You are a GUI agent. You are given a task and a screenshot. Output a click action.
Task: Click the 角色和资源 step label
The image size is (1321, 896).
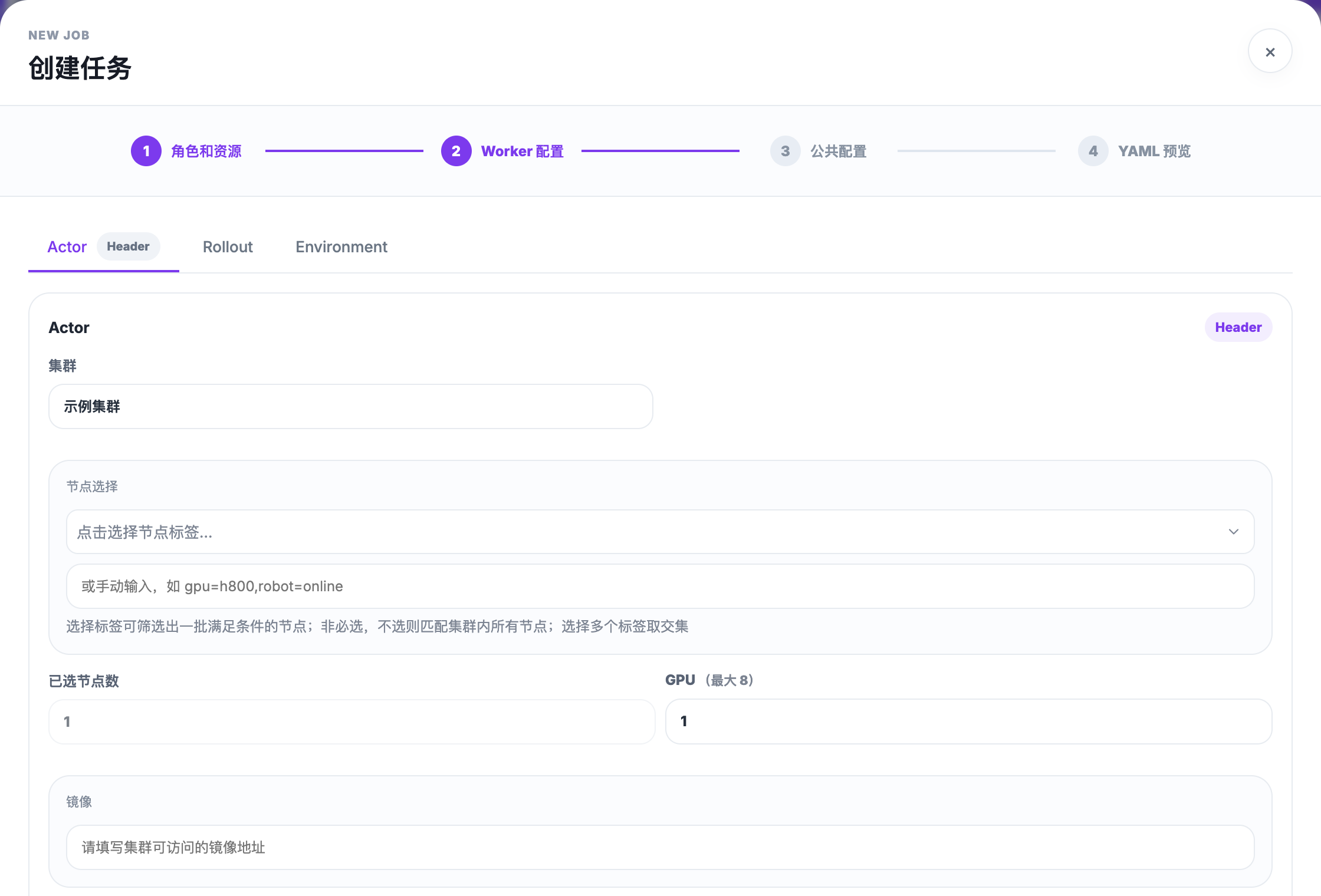click(x=206, y=151)
